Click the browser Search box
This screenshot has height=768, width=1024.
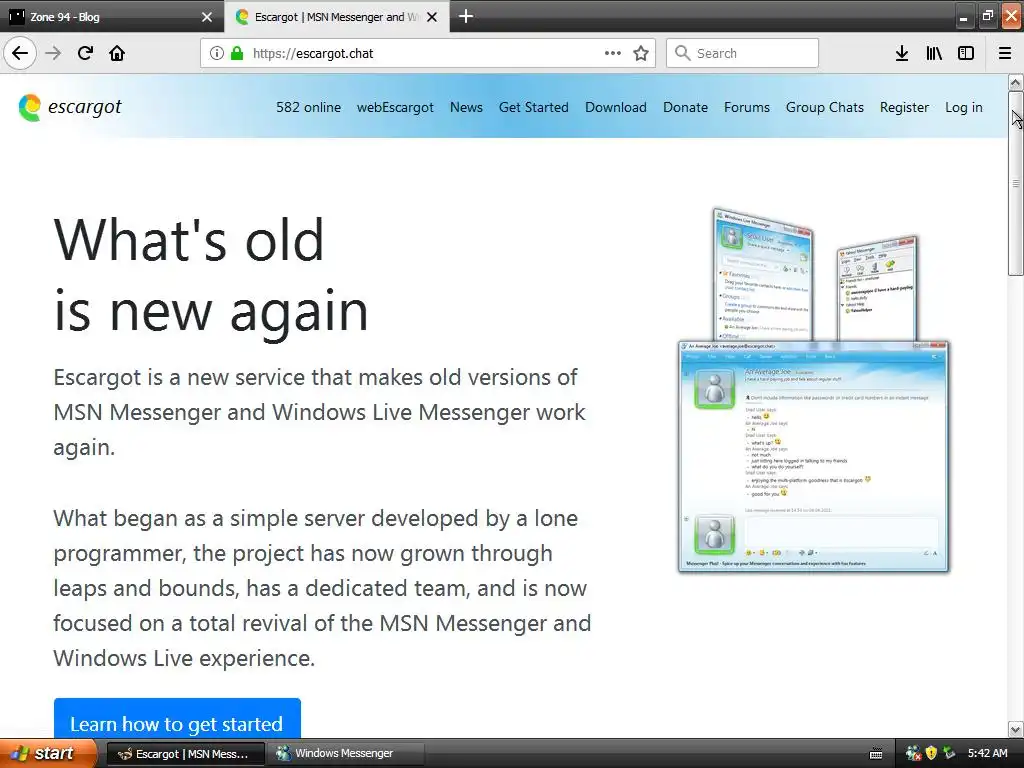click(x=742, y=53)
